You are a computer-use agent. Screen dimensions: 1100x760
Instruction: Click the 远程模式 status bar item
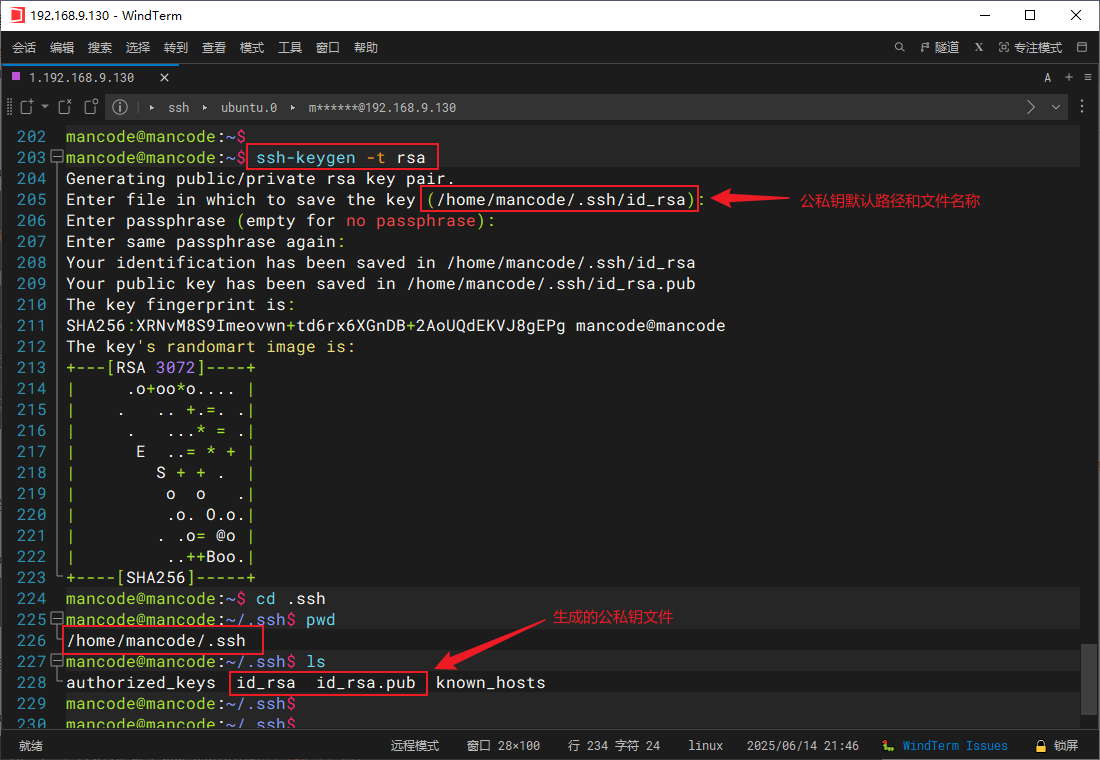pyautogui.click(x=414, y=745)
